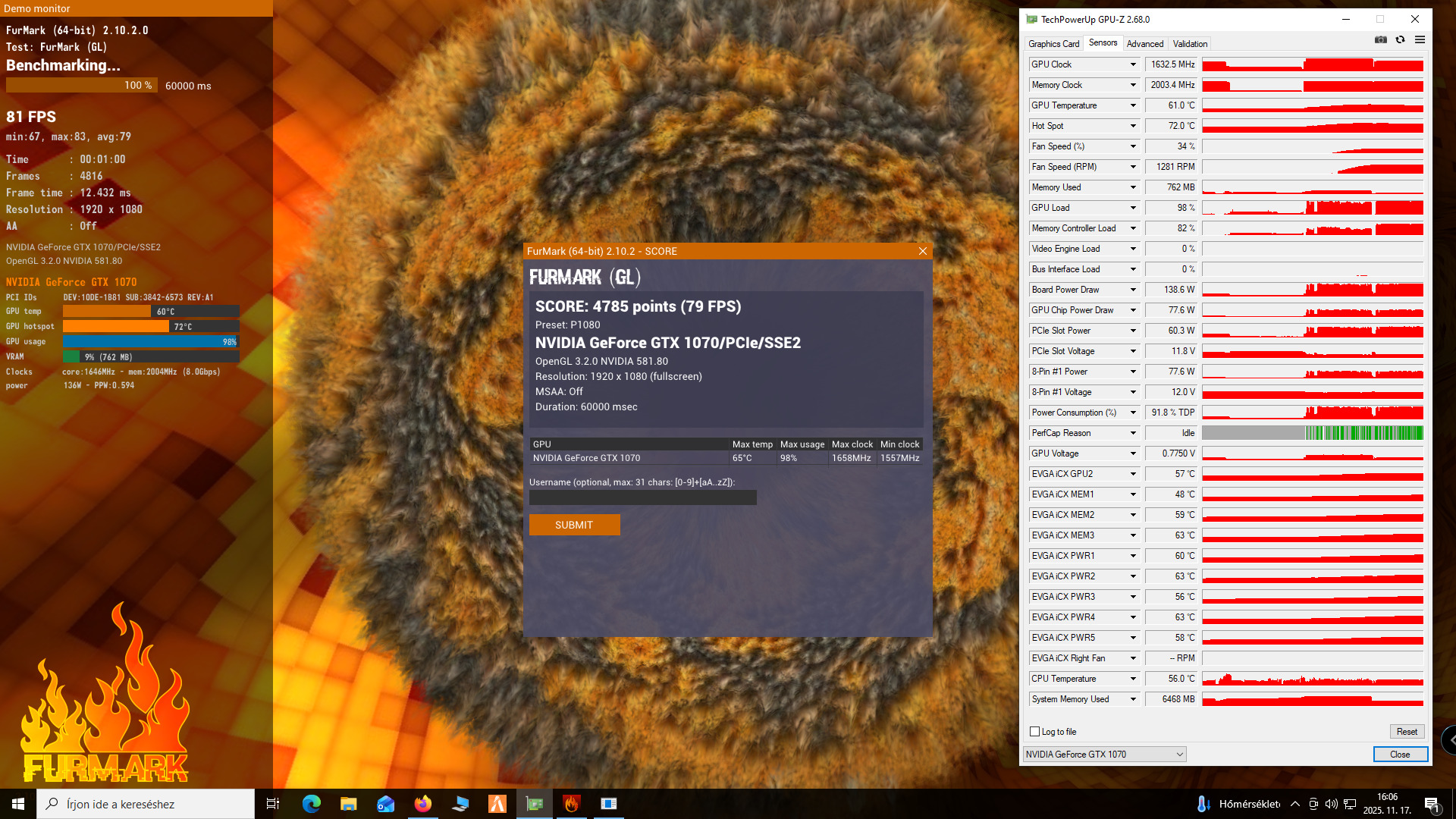Expand the GPU Clock sensor dropdown
Screen dimensions: 1456x819
[x=1133, y=64]
